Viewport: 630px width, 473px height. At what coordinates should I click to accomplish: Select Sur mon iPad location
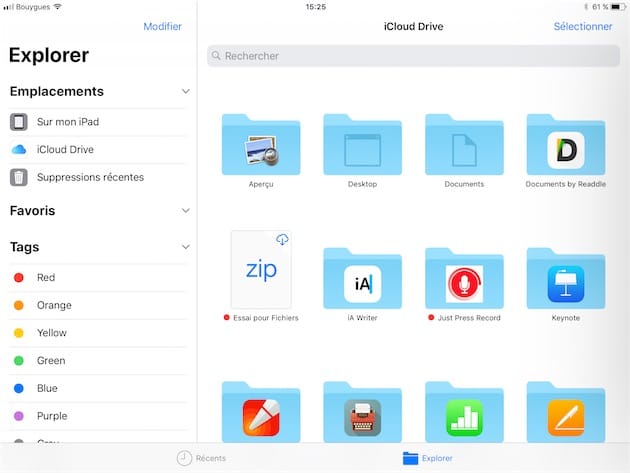point(98,122)
